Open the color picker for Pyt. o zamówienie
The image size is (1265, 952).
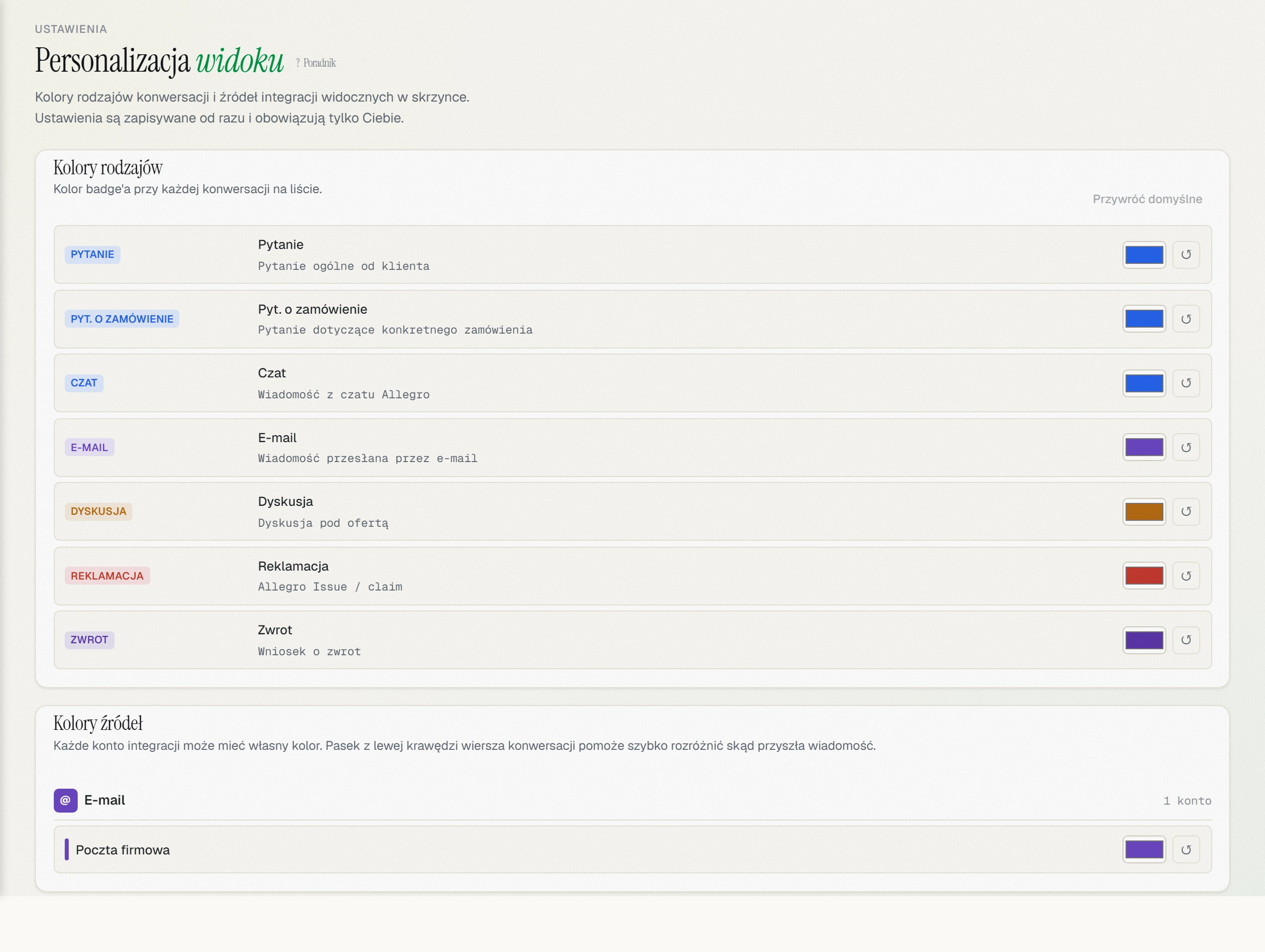[1144, 319]
